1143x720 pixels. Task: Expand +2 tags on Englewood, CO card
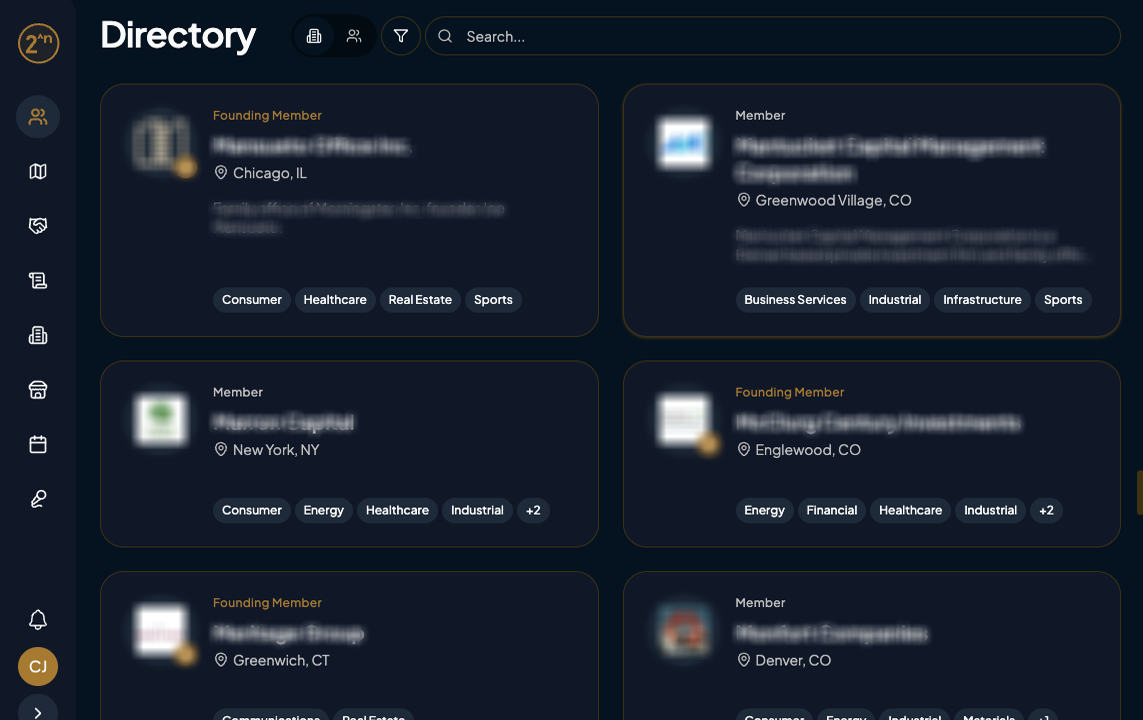click(1046, 510)
